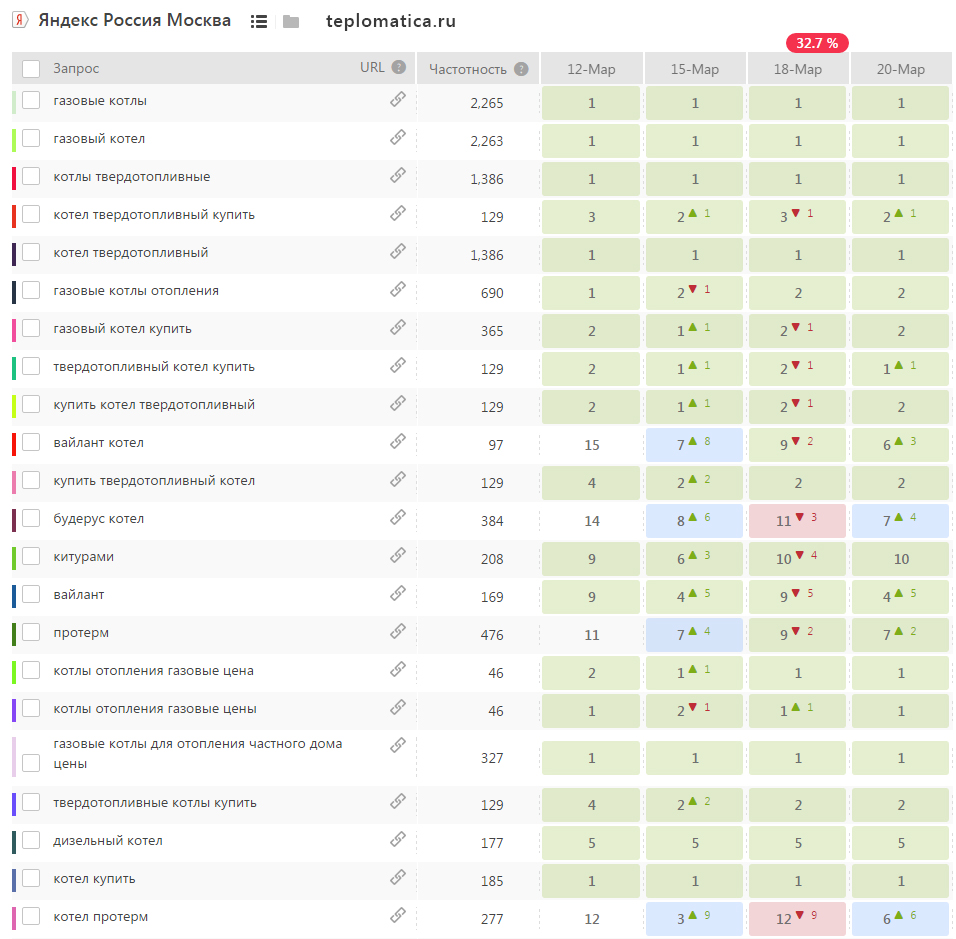Click the frequency value 690
Screen dimensions: 956x939
click(x=492, y=293)
